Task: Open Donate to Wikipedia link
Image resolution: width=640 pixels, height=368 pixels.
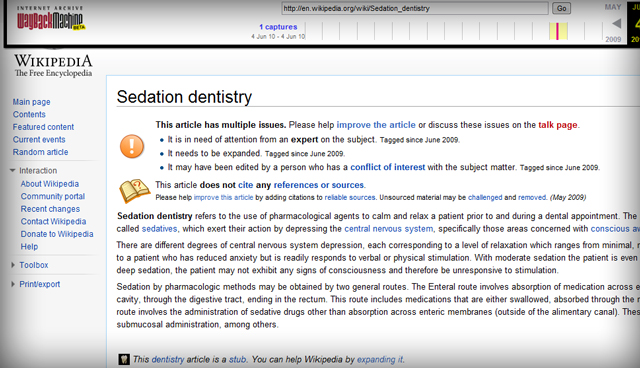Action: coord(57,234)
